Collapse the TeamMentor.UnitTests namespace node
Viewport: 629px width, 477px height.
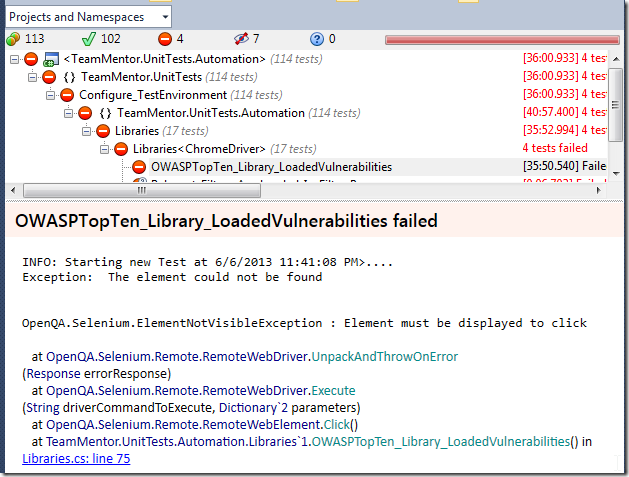32,77
